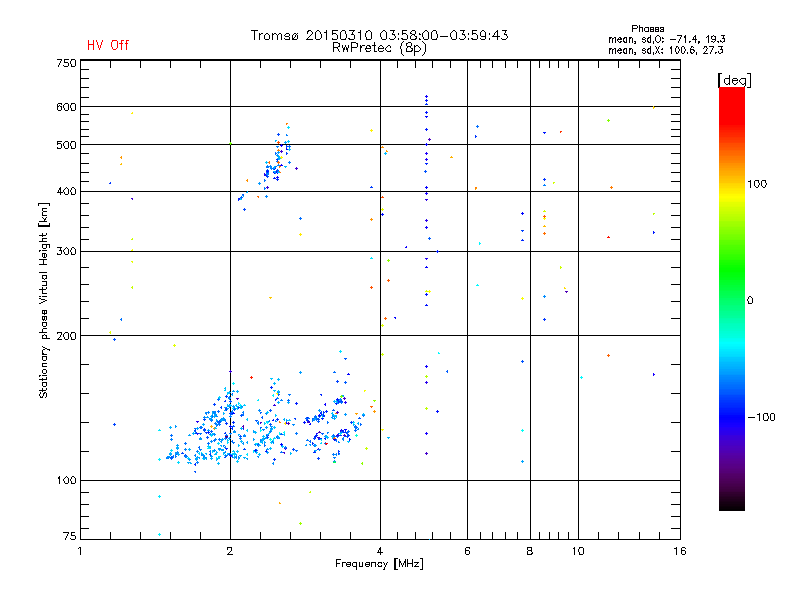Click the Frequency [MHz] axis label
The height and width of the screenshot is (600, 800).
click(379, 564)
